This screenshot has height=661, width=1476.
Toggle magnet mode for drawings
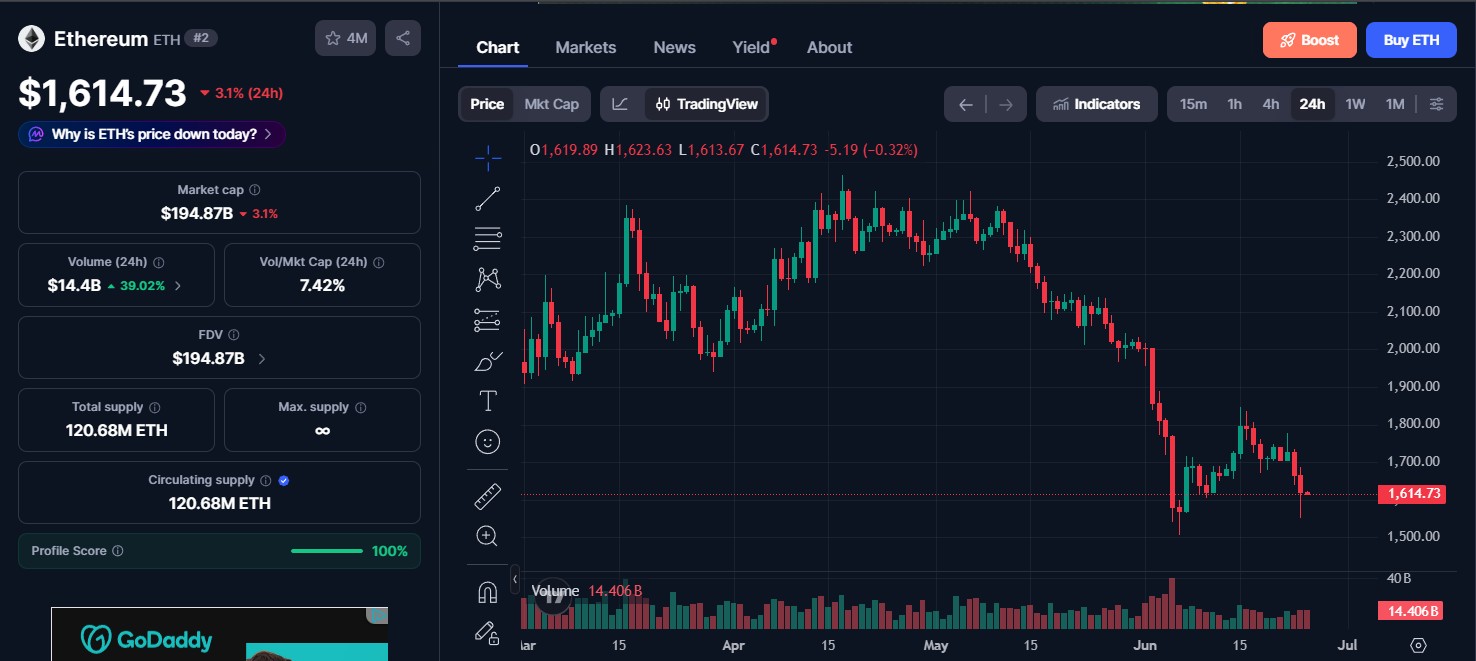(x=488, y=592)
